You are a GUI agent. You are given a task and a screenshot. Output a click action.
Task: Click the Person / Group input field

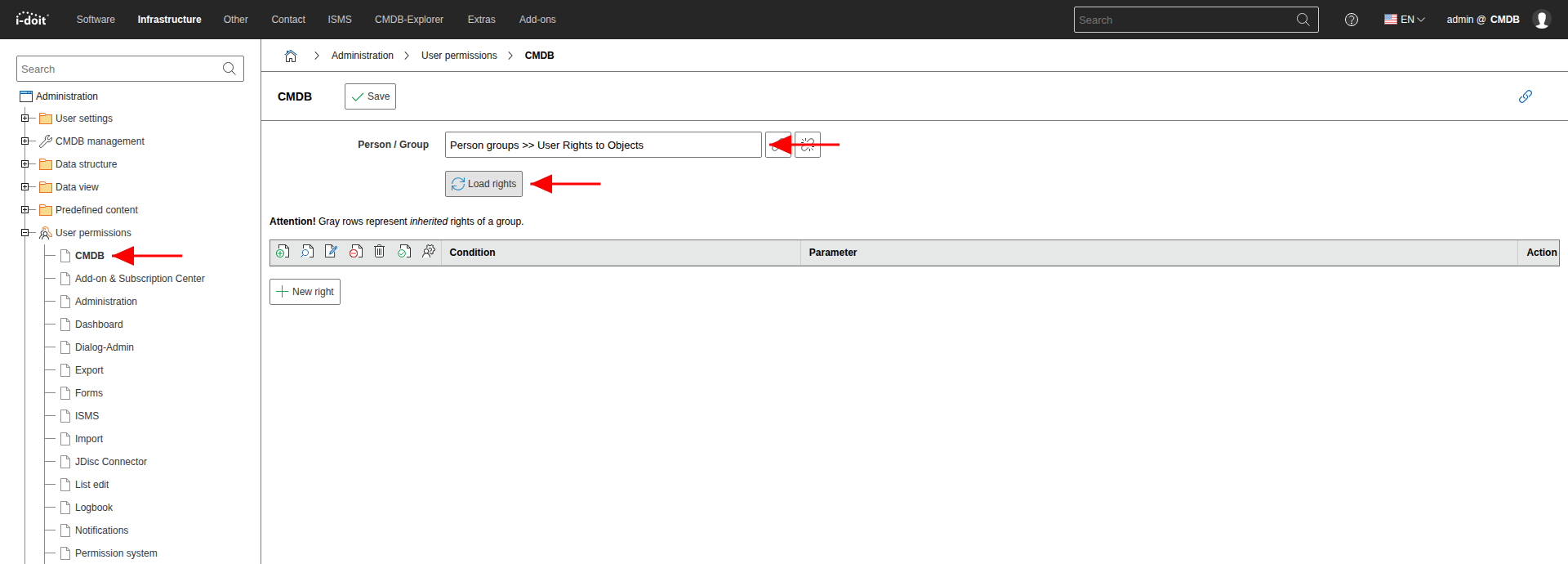point(604,145)
